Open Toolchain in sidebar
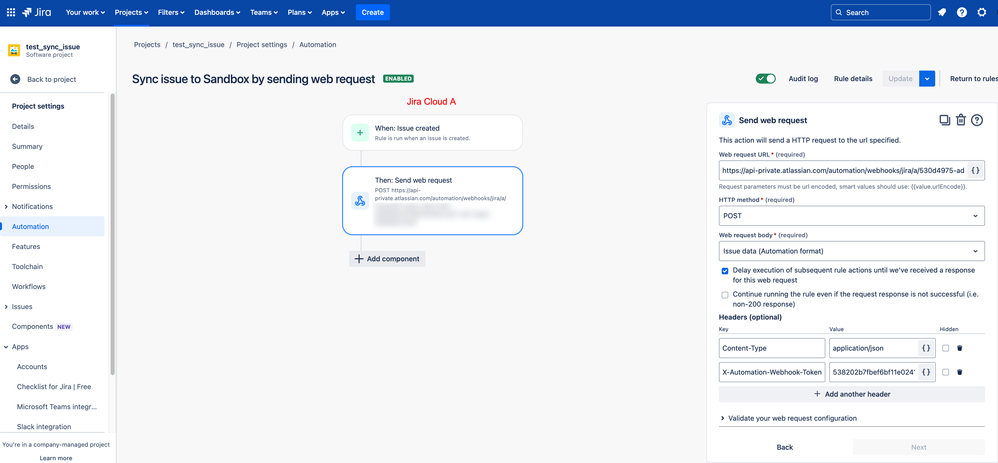 [27, 266]
